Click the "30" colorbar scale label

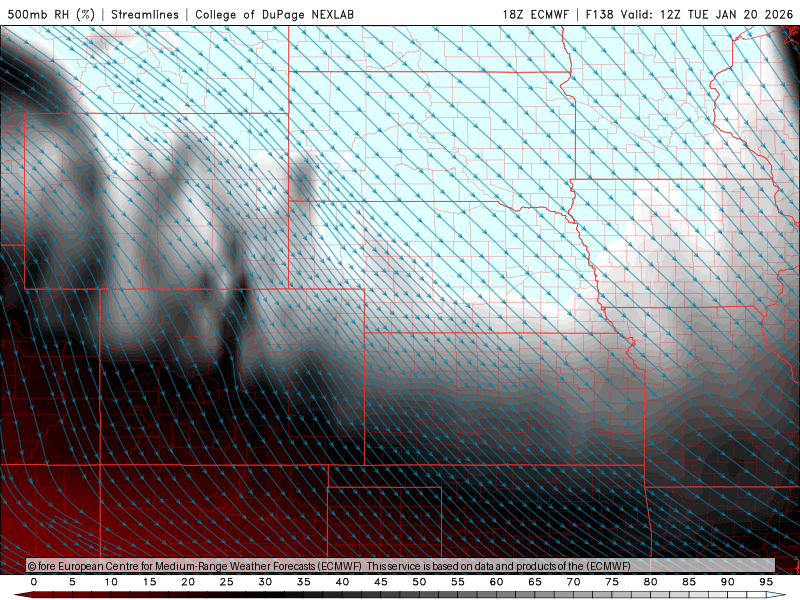pyautogui.click(x=265, y=582)
